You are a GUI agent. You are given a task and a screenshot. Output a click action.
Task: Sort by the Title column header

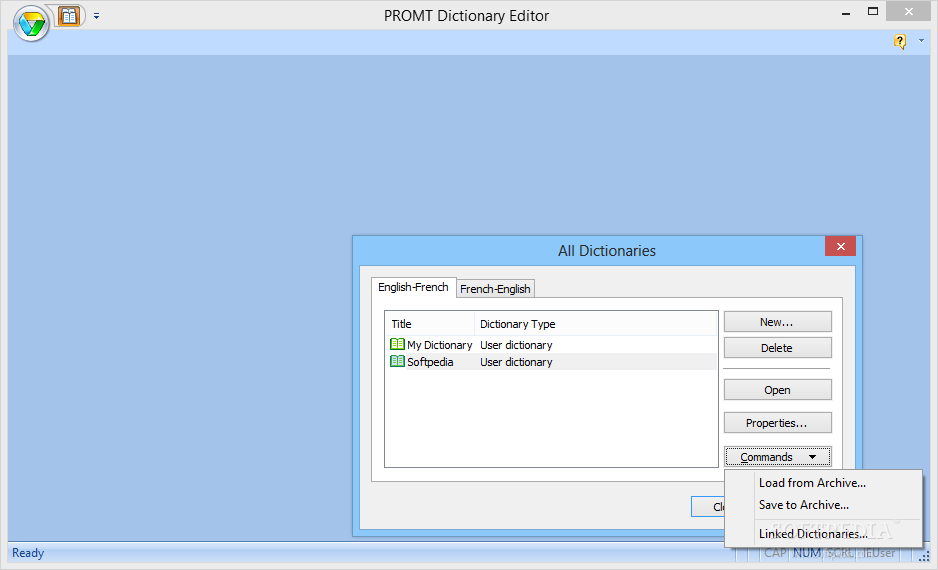tap(430, 324)
